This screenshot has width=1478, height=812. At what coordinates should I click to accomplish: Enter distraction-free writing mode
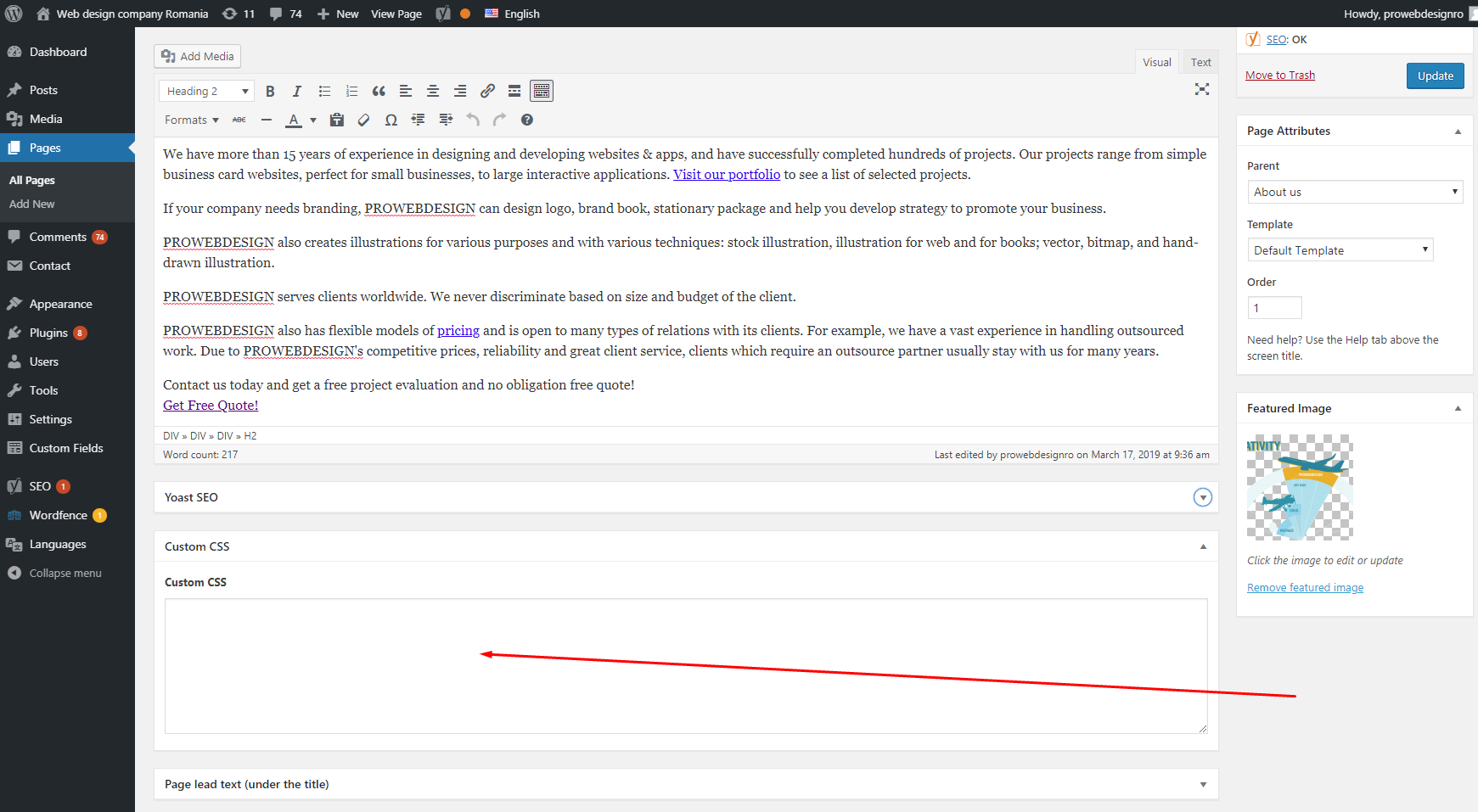[1202, 89]
